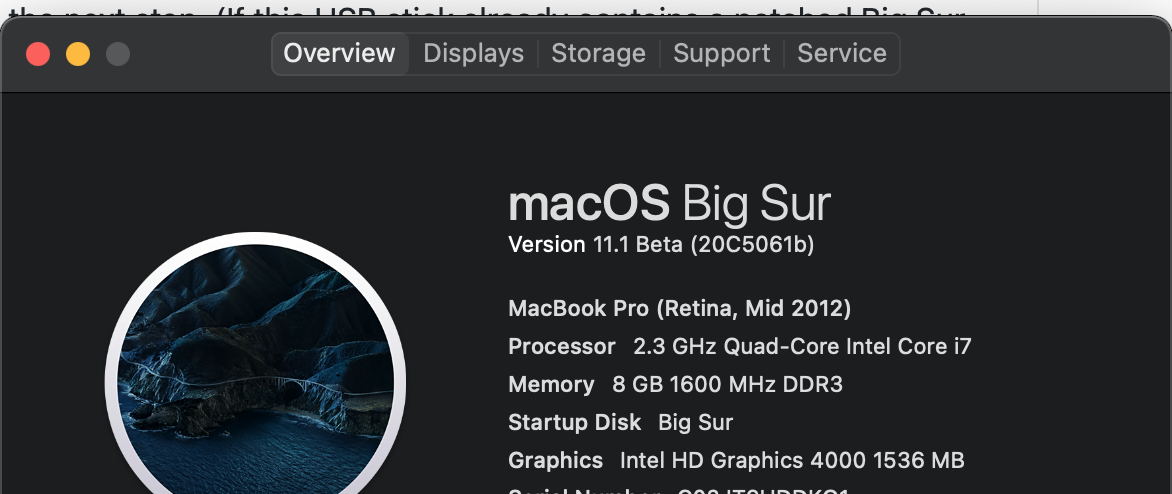Click the Memory label
The height and width of the screenshot is (494, 1172).
(x=551, y=385)
